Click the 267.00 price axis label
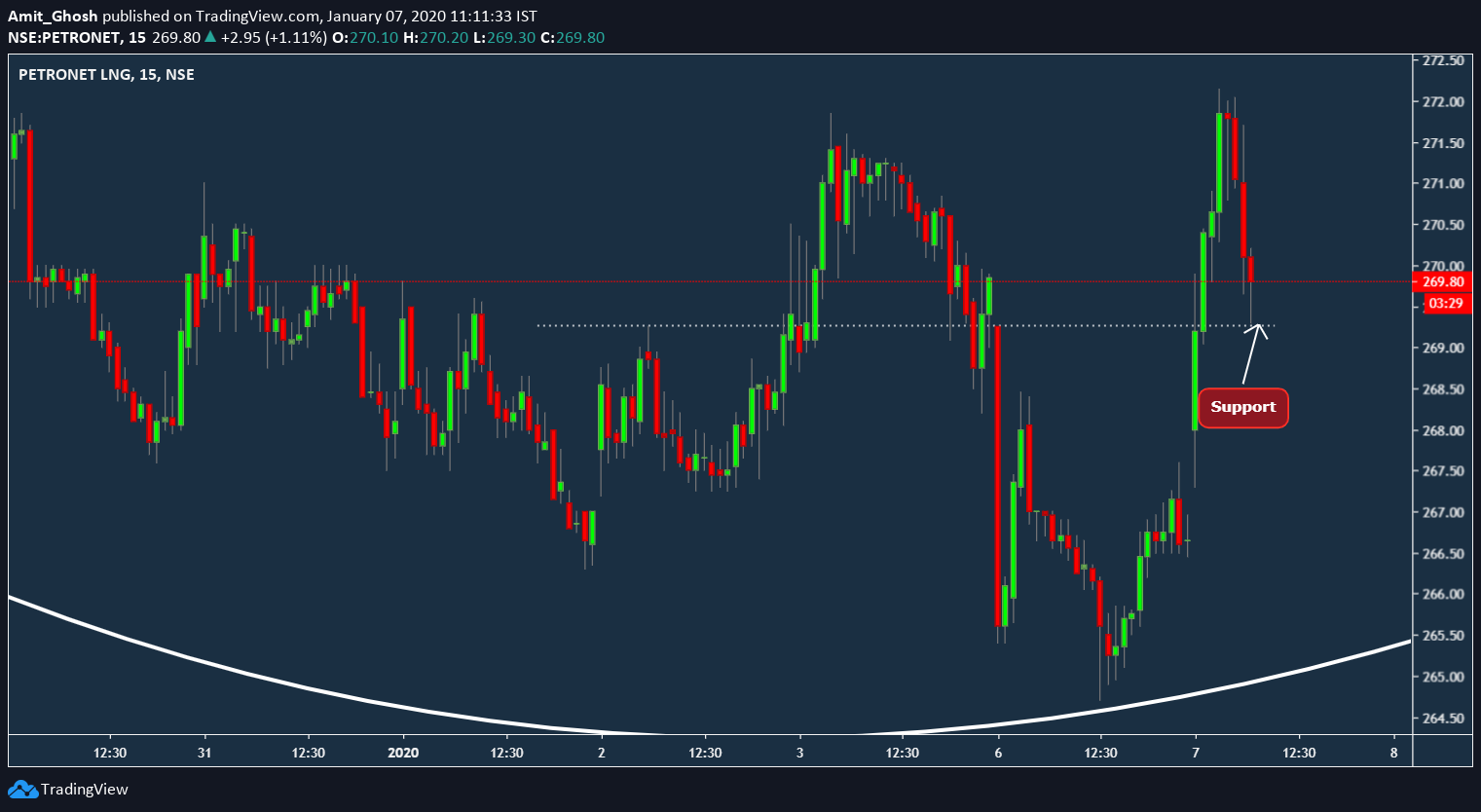The width and height of the screenshot is (1481, 812). (1443, 512)
